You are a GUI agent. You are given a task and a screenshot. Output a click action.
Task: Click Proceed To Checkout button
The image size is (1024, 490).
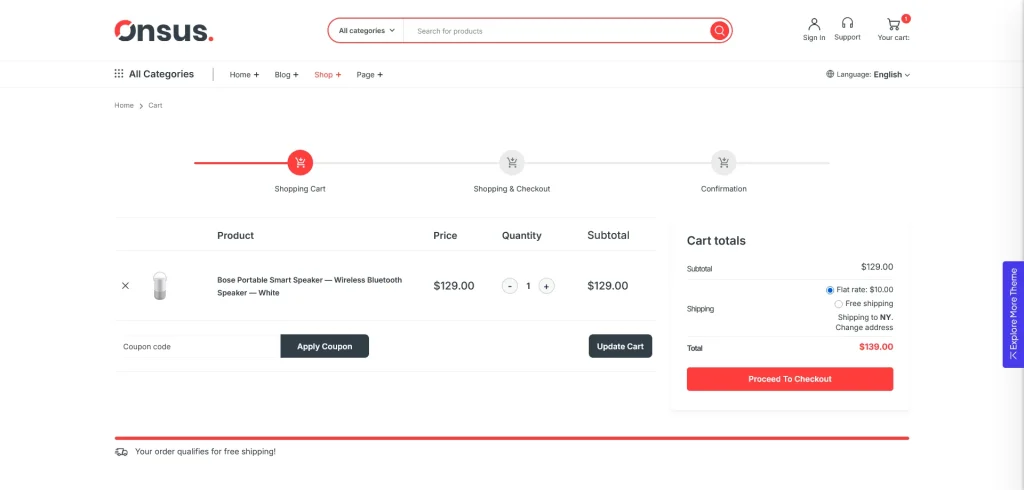[790, 379]
